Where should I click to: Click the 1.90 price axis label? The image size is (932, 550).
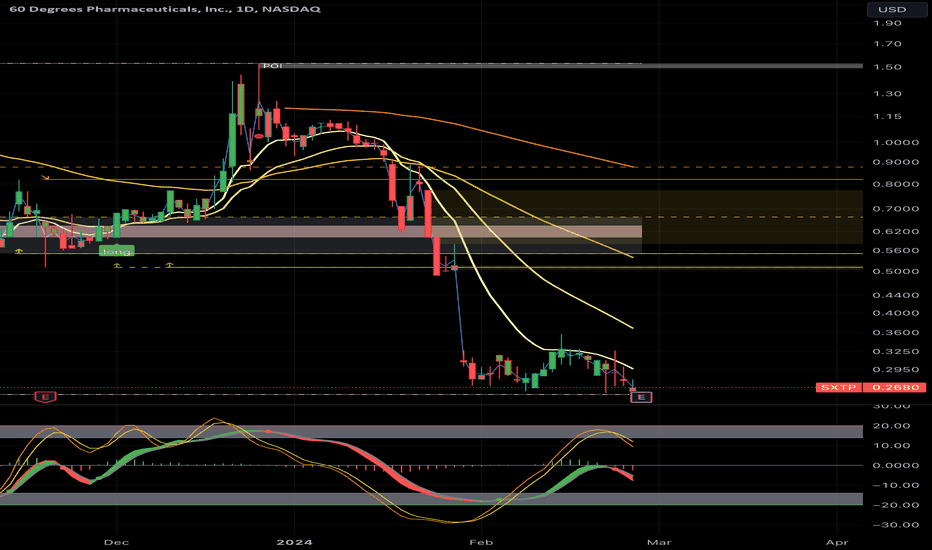click(x=887, y=23)
